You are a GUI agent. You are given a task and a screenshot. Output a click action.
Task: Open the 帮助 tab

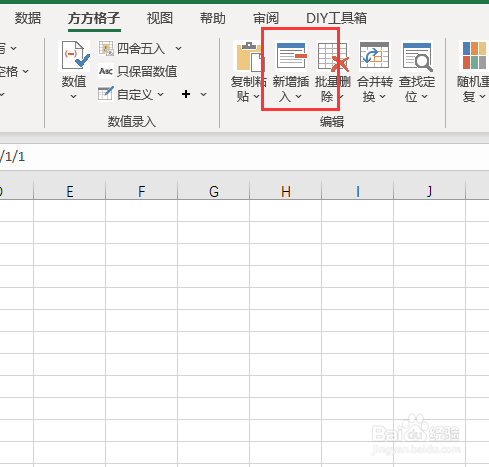213,18
